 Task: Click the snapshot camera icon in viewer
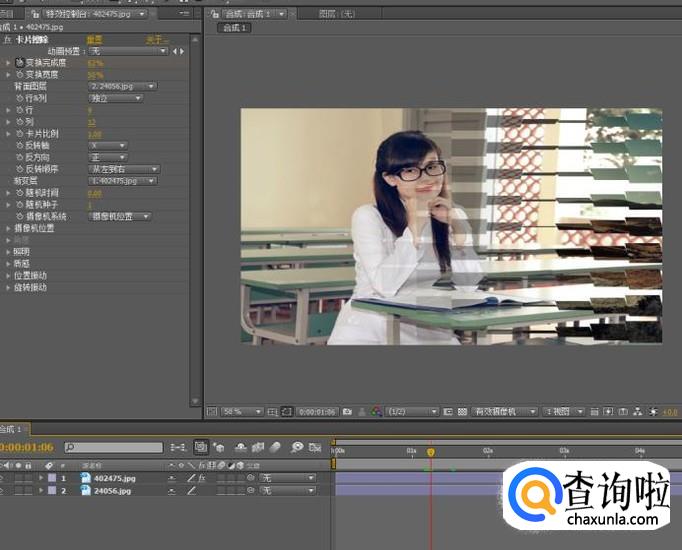coord(347,411)
